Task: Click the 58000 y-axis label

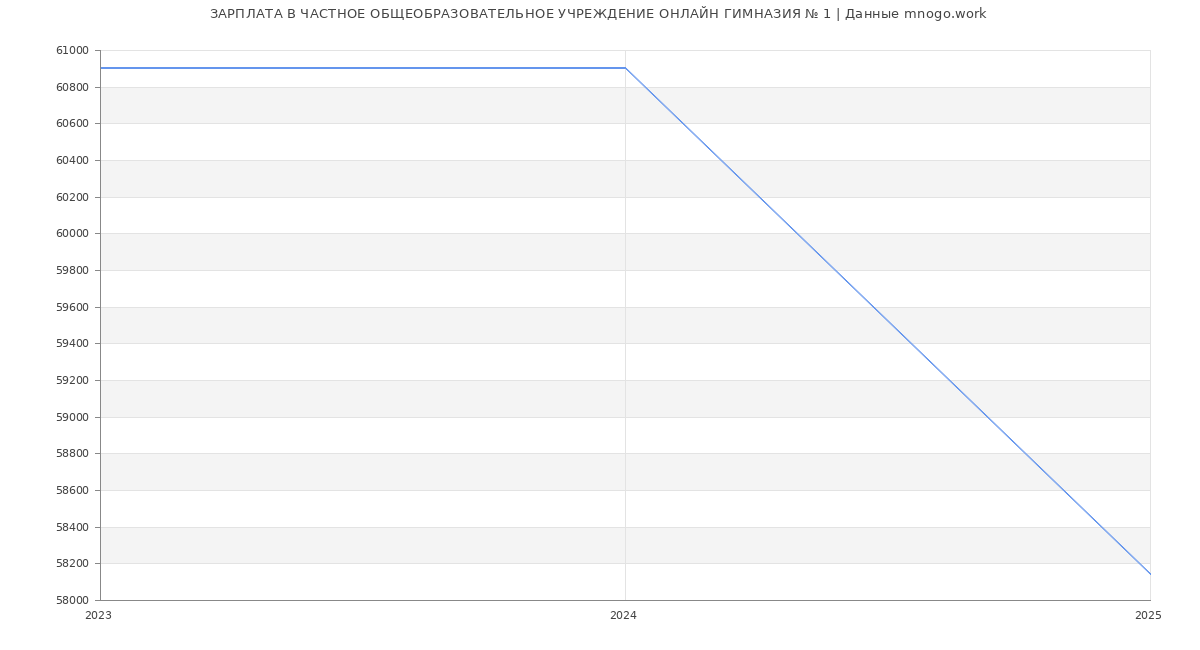Action: [x=72, y=601]
